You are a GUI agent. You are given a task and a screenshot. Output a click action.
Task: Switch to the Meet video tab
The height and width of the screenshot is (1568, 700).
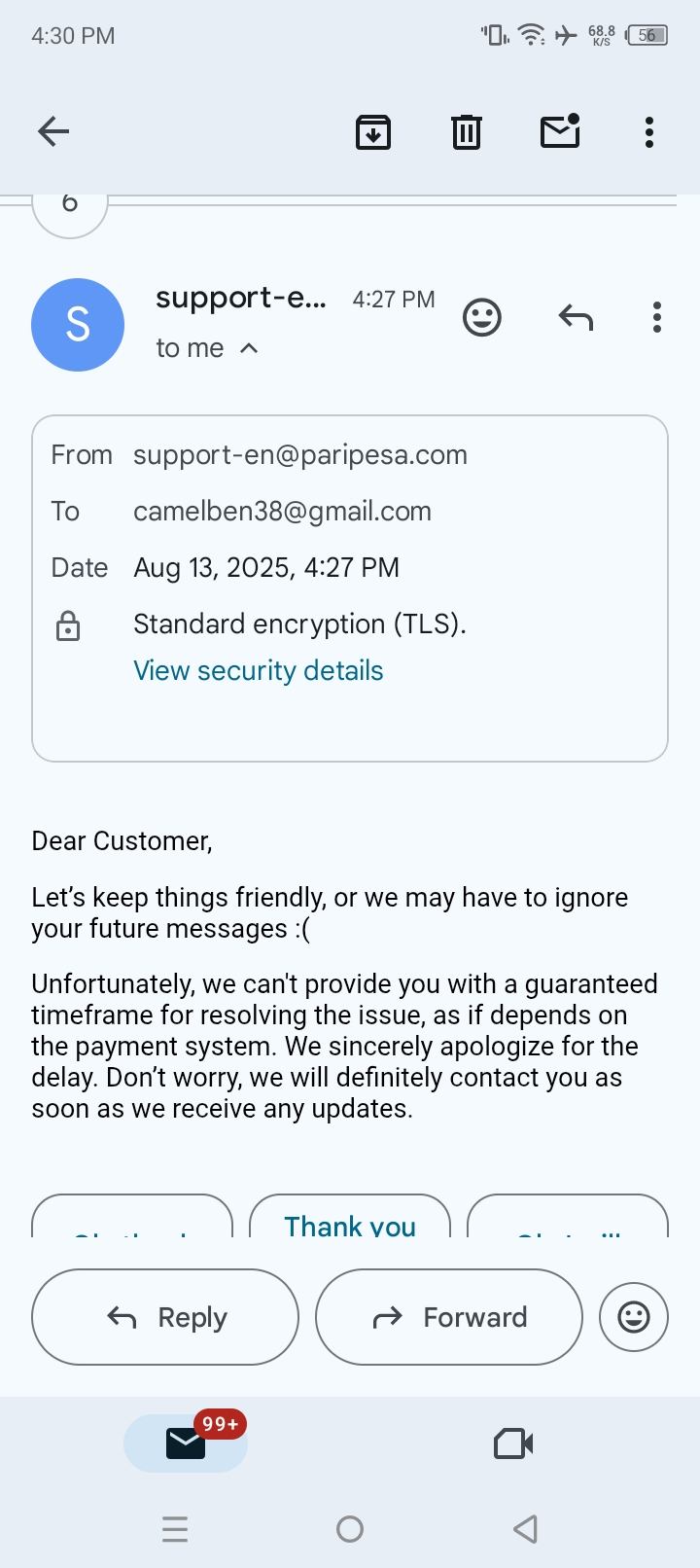coord(513,1443)
